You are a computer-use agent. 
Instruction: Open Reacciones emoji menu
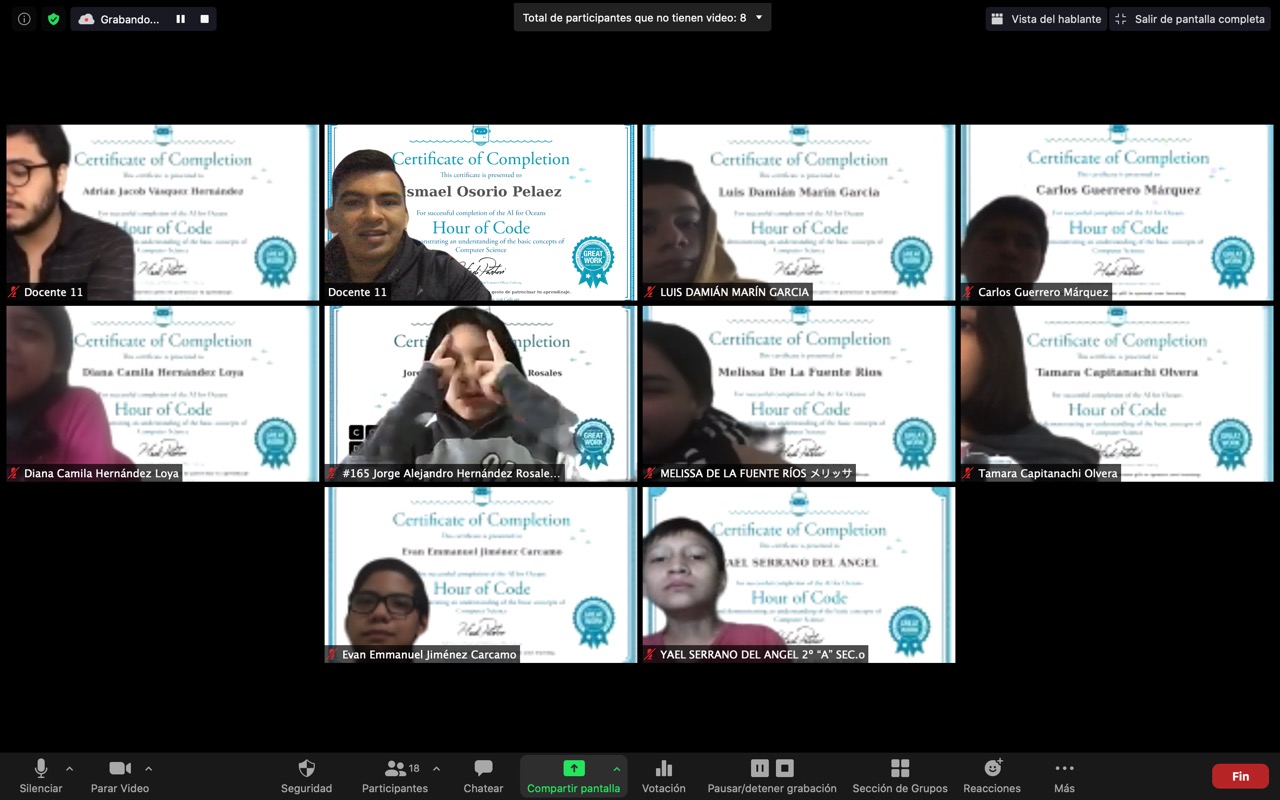coord(992,776)
